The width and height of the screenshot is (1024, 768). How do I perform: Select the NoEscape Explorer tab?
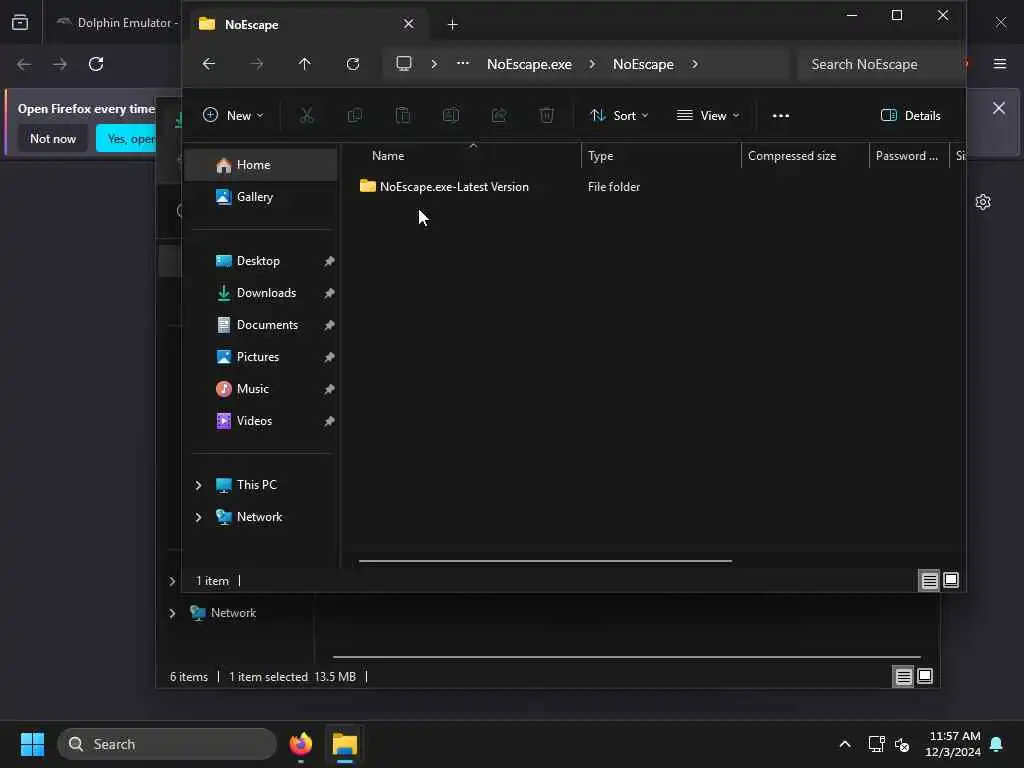(x=307, y=25)
